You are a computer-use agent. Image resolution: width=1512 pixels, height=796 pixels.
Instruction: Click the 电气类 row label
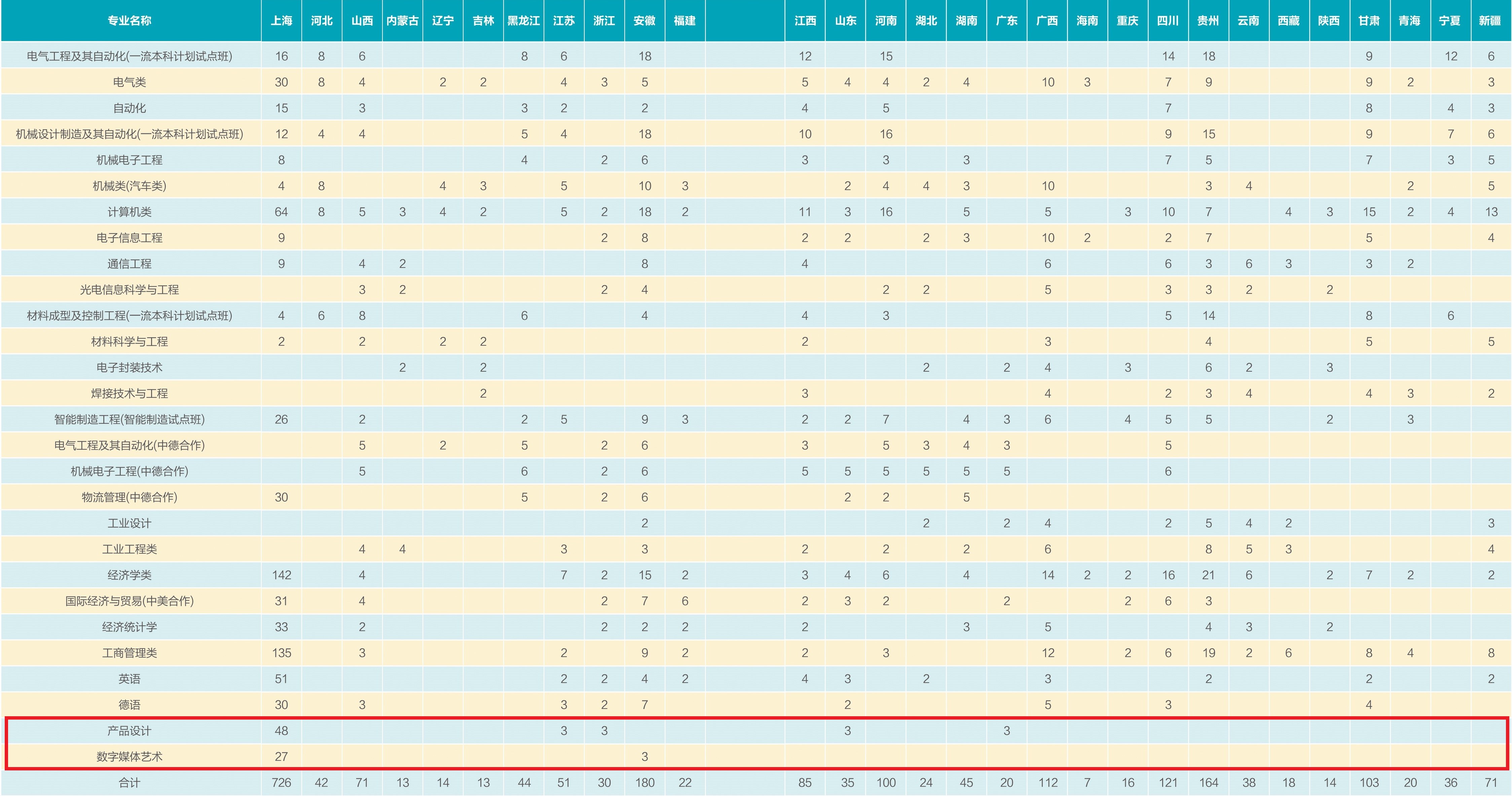[x=129, y=82]
